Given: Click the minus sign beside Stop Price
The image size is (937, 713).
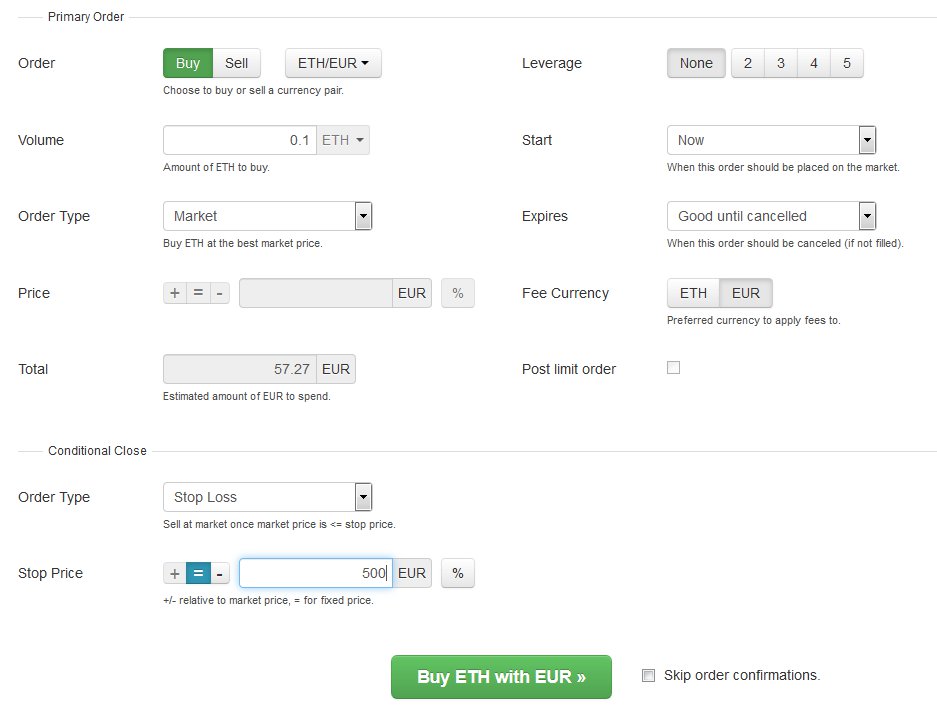Looking at the screenshot, I should [220, 573].
